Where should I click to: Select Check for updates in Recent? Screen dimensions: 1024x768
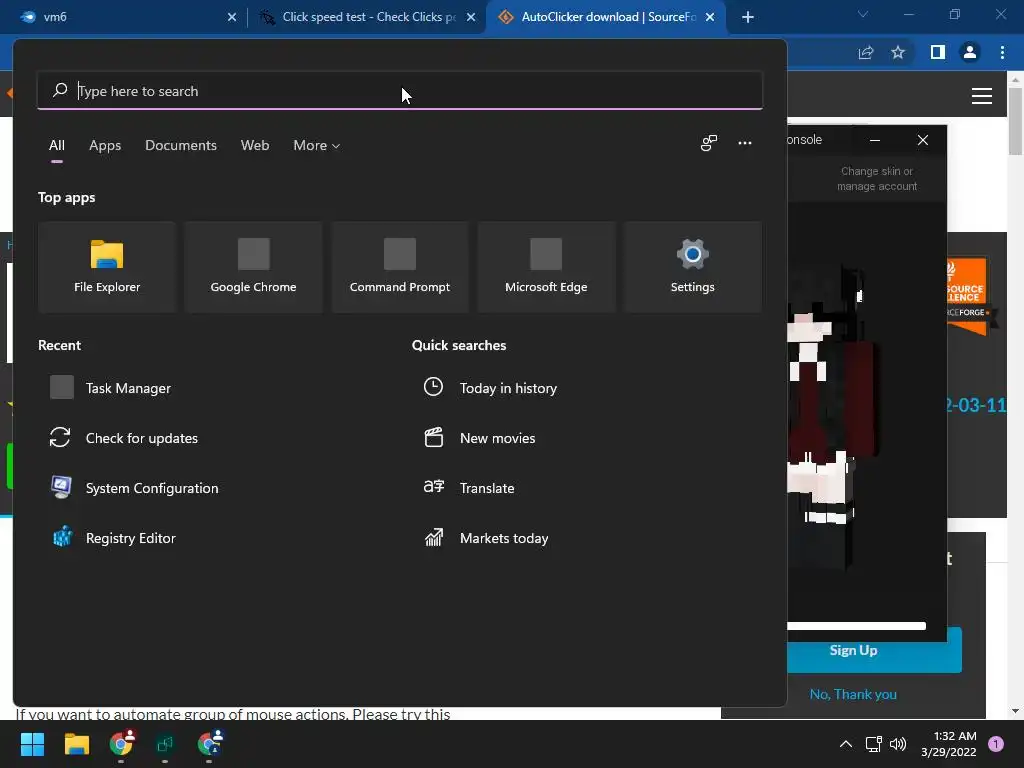[x=124, y=438]
